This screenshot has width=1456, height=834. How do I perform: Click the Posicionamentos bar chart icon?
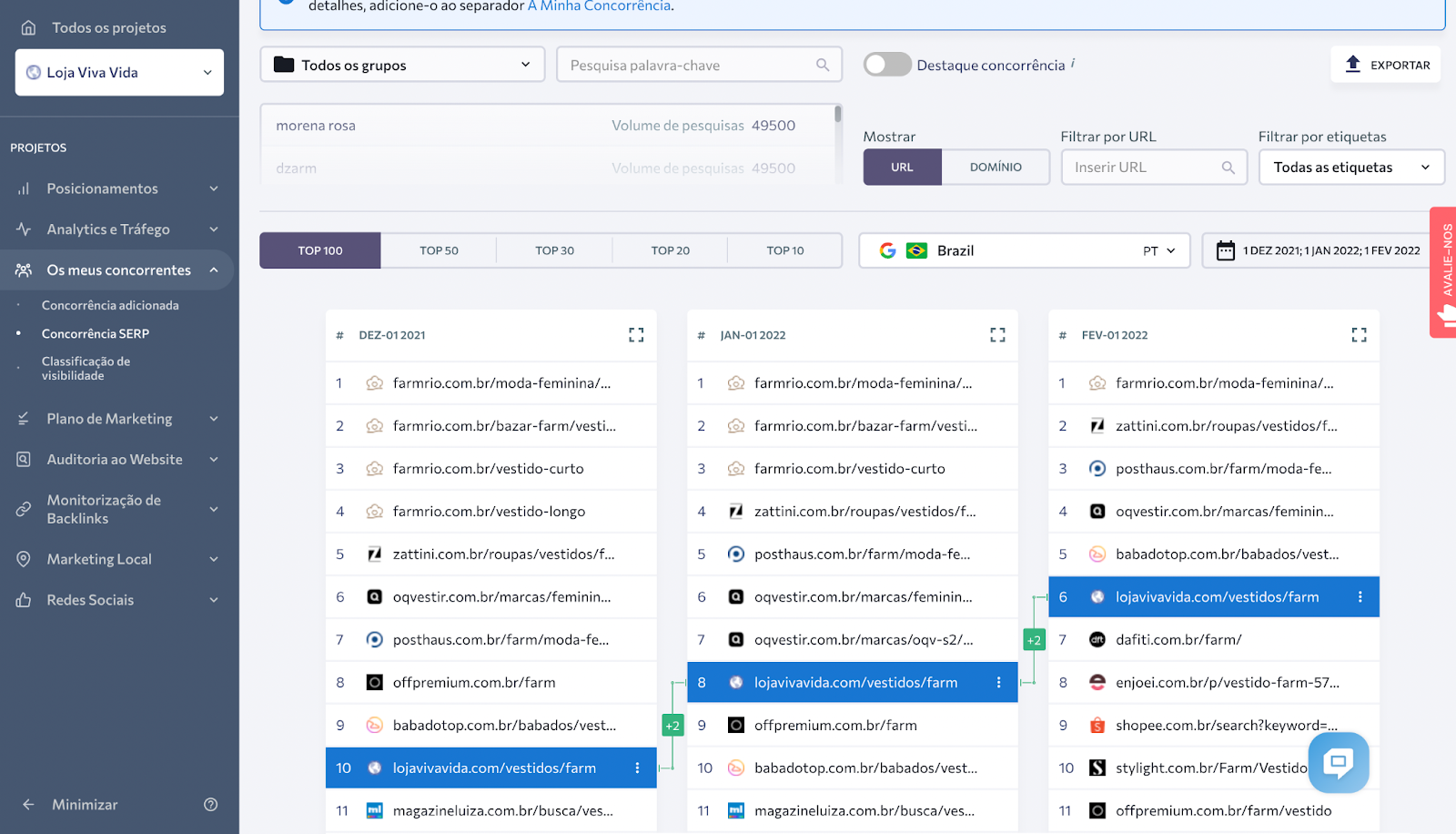(x=24, y=188)
